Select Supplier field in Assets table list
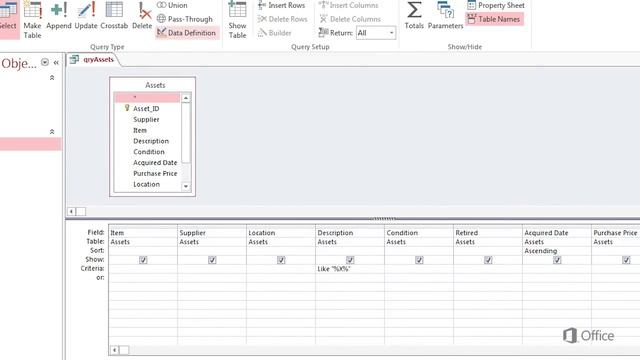Viewport: 640px width, 360px height. 146,120
